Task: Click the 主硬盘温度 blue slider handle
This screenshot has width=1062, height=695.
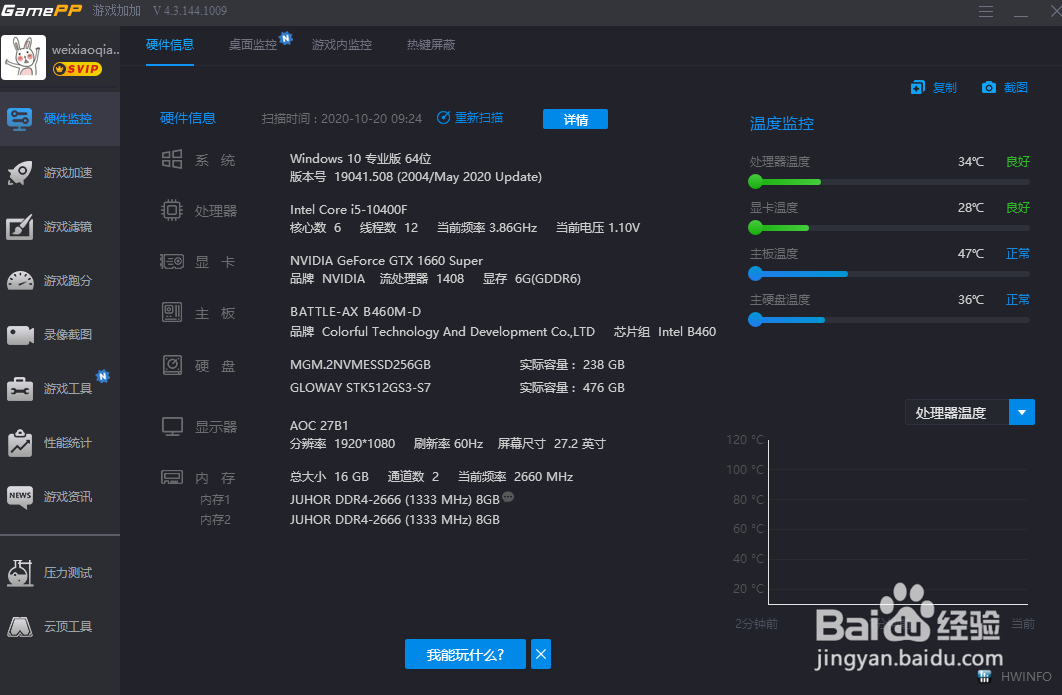Action: (x=755, y=320)
